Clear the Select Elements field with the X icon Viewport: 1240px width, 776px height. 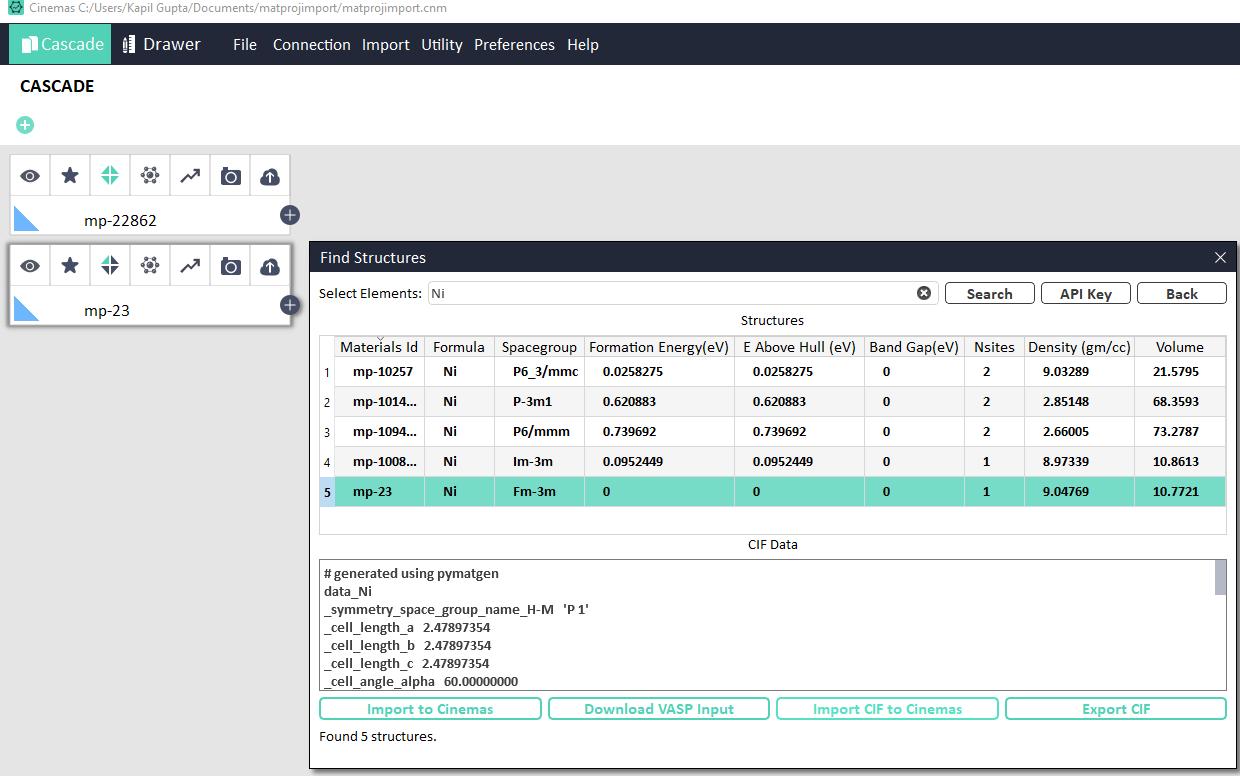924,293
